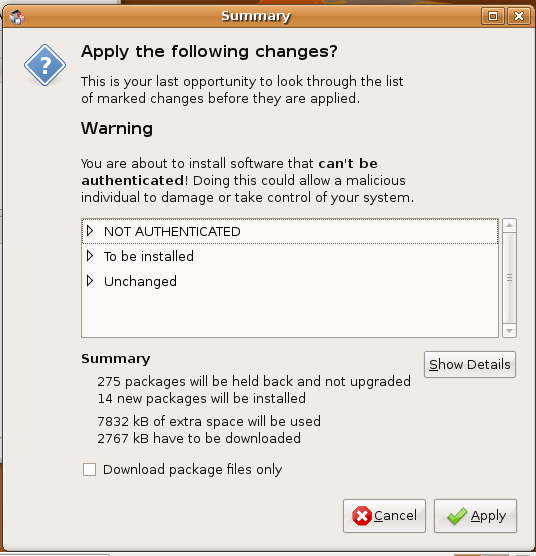Image resolution: width=536 pixels, height=556 pixels.
Task: Click the Show Details button
Action: point(470,365)
